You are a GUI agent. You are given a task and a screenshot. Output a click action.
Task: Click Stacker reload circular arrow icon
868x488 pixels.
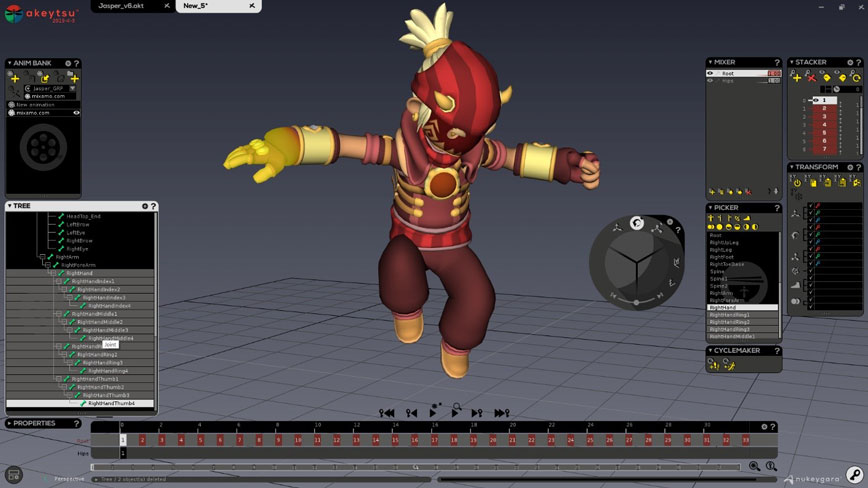856,78
